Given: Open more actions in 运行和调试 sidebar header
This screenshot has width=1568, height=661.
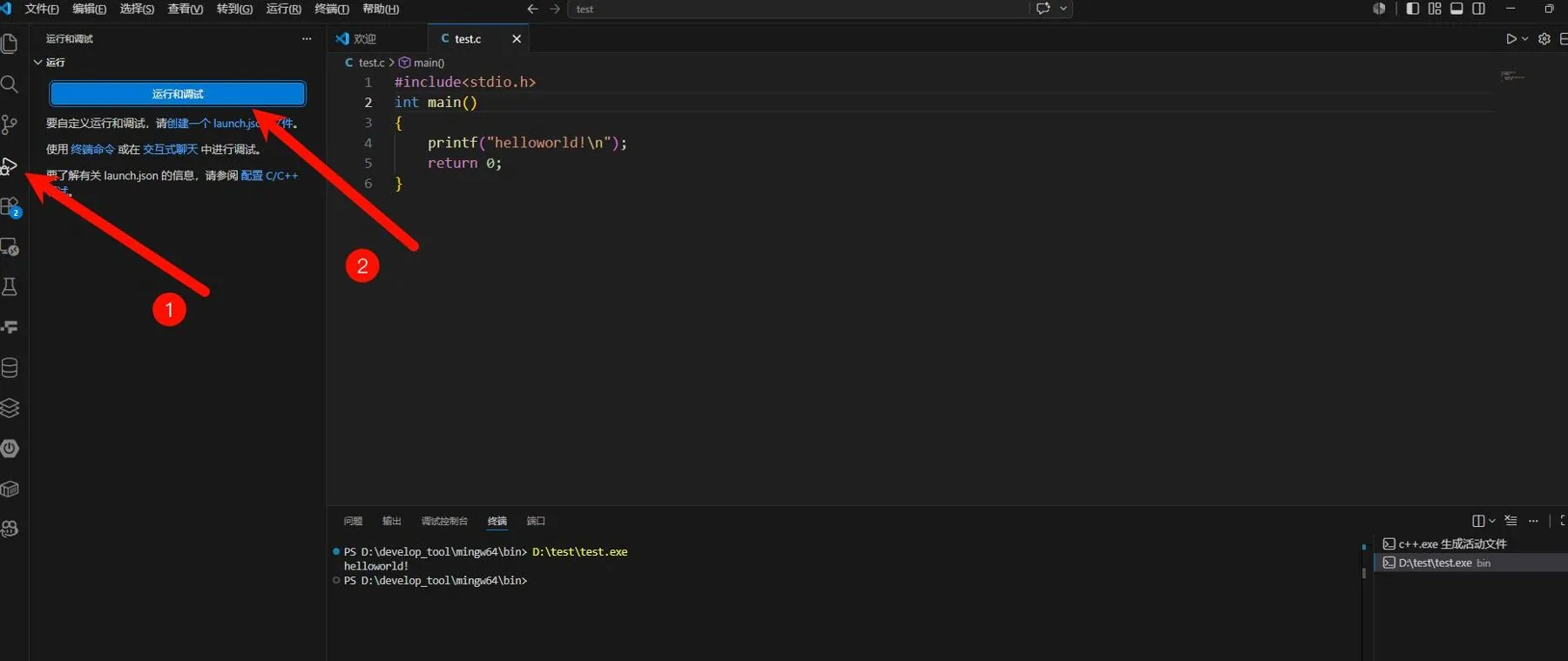Looking at the screenshot, I should click(307, 38).
